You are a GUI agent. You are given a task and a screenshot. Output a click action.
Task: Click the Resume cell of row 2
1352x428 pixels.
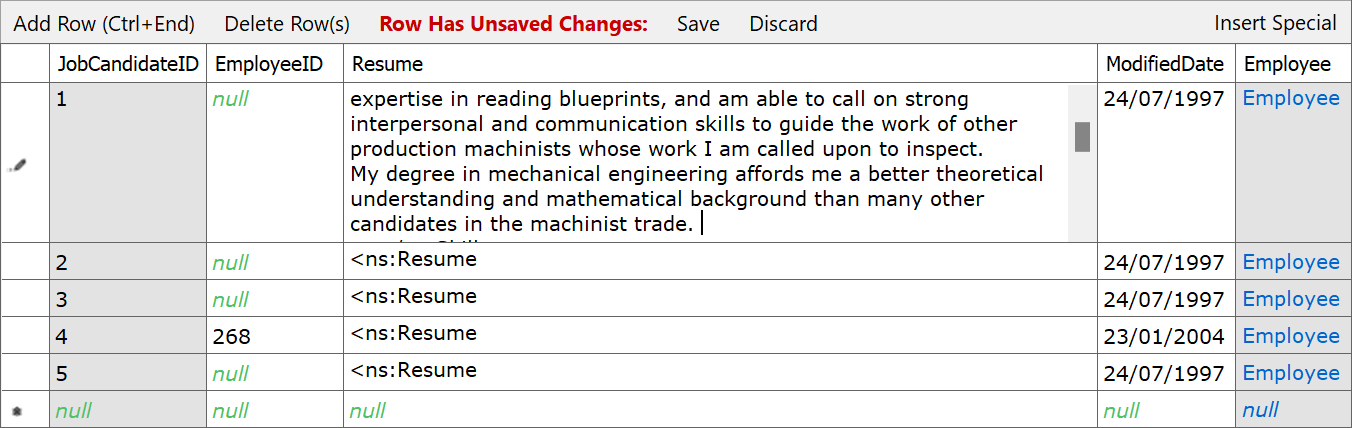(720, 262)
